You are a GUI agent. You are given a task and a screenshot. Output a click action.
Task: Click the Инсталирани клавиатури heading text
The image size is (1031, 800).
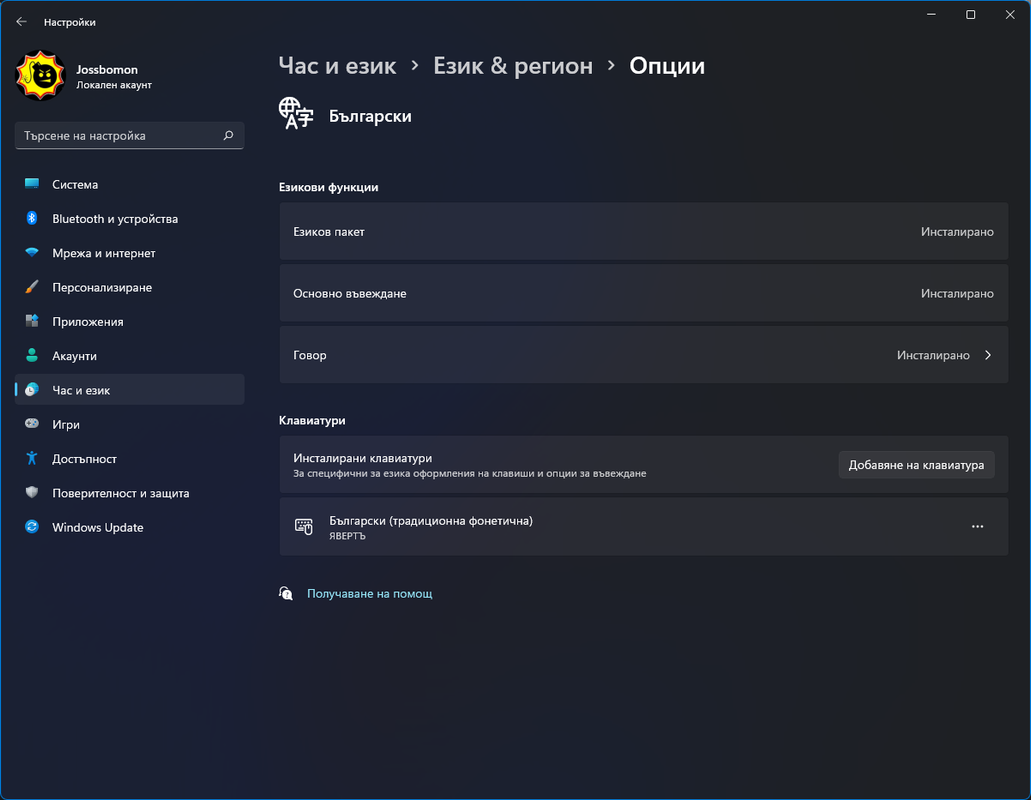pyautogui.click(x=362, y=458)
